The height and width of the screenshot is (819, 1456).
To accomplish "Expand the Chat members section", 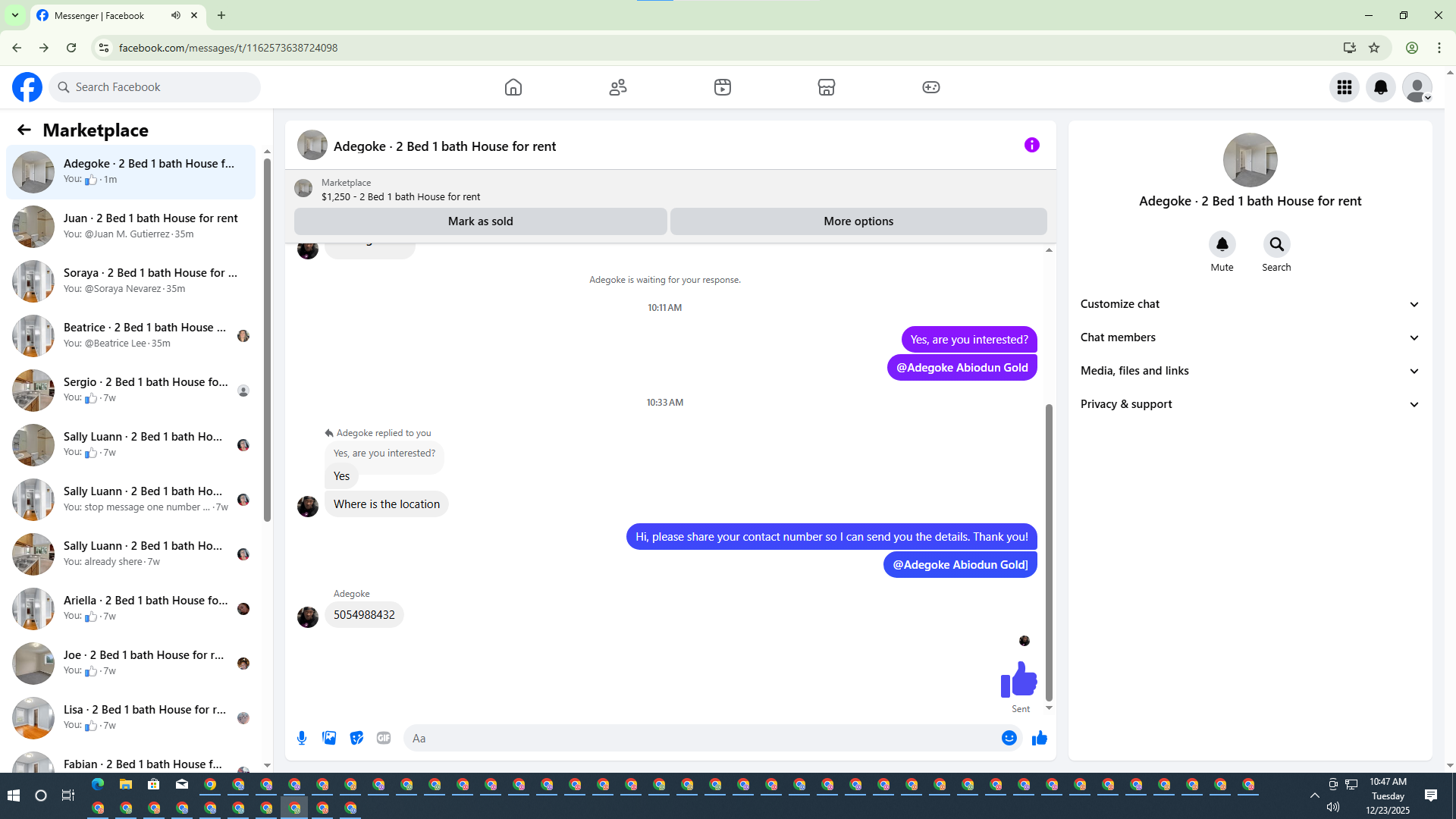I will coord(1249,337).
